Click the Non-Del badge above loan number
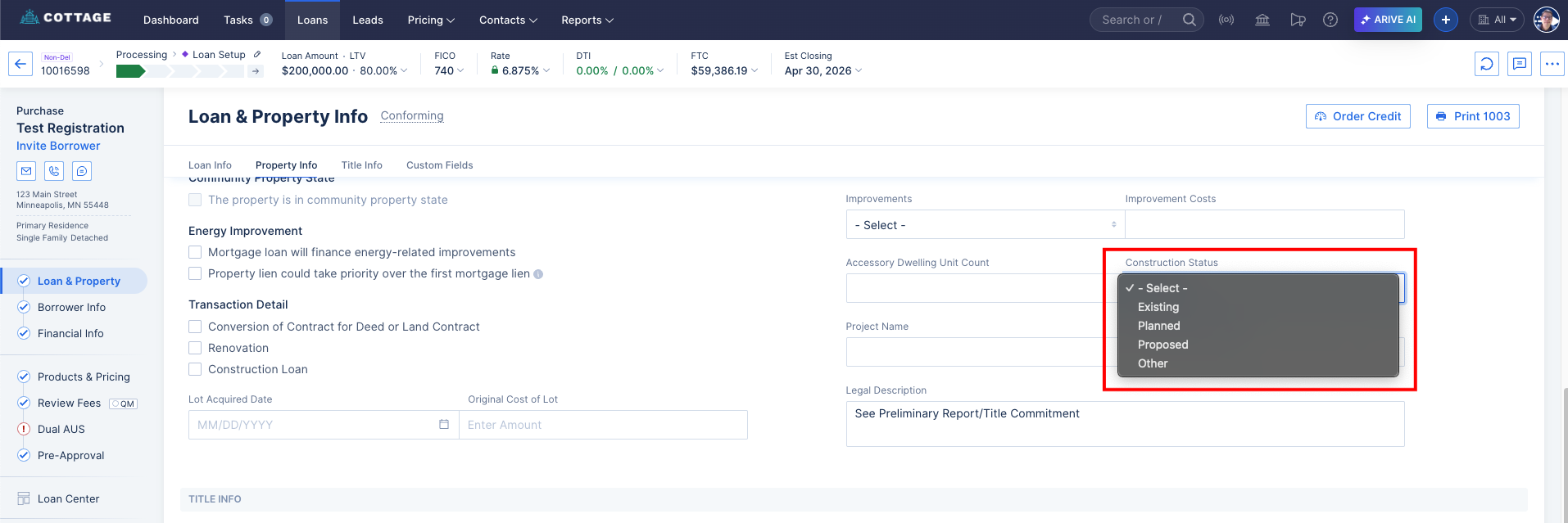This screenshot has height=523, width=1568. coord(57,57)
